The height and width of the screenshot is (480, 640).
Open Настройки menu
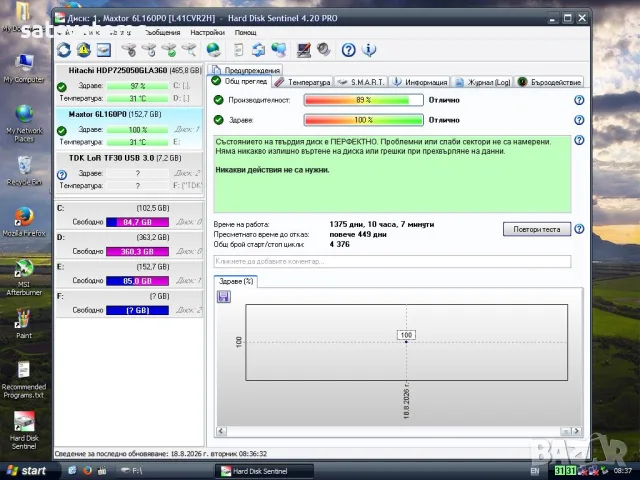point(207,32)
